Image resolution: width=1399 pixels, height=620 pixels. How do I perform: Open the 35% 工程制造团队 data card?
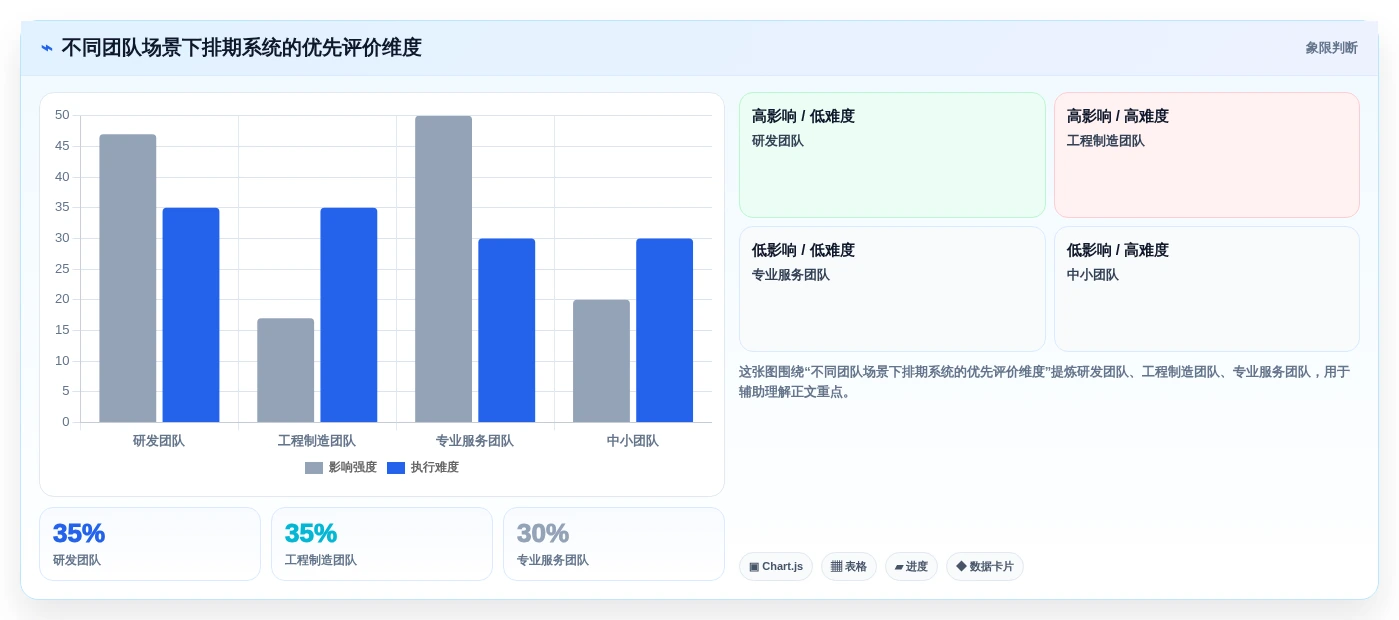point(382,544)
